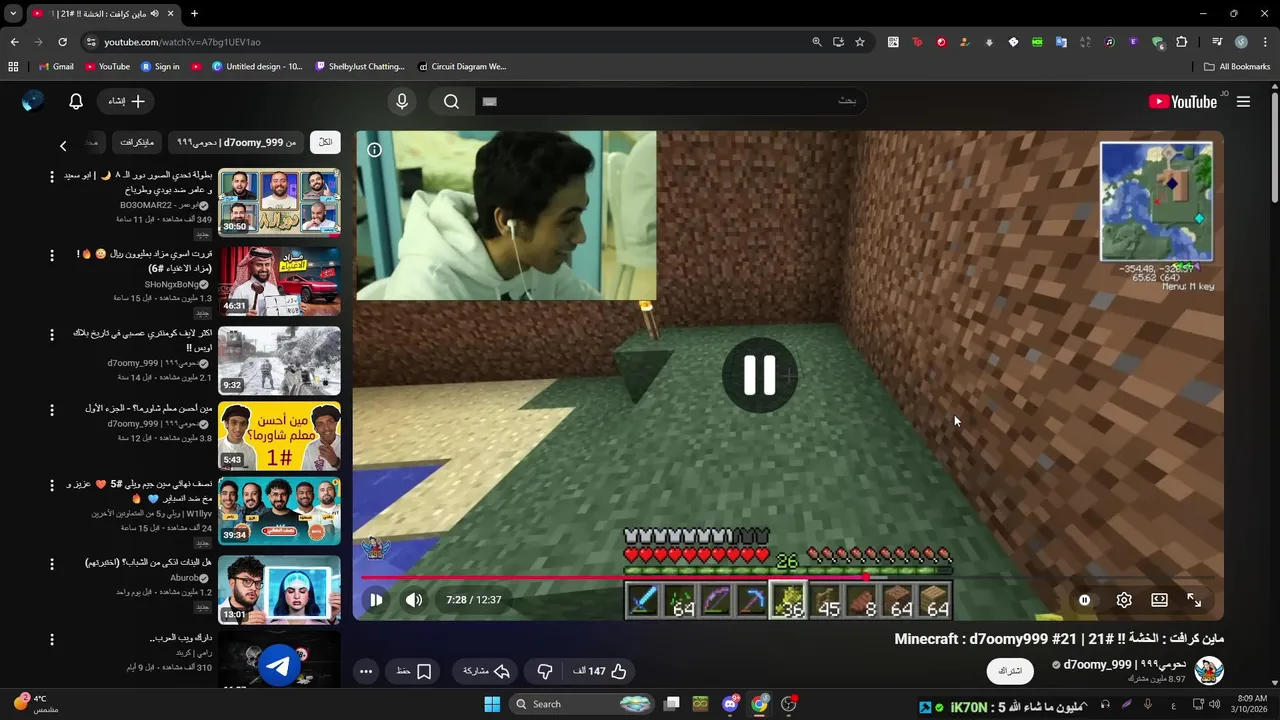This screenshot has width=1280, height=720.
Task: Click the voice search microphone icon
Action: (x=402, y=101)
